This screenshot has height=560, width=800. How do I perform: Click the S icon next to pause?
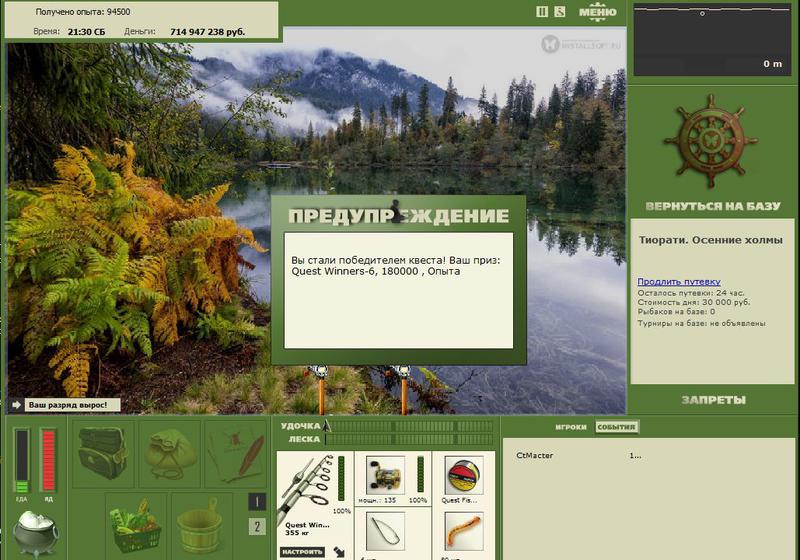560,11
